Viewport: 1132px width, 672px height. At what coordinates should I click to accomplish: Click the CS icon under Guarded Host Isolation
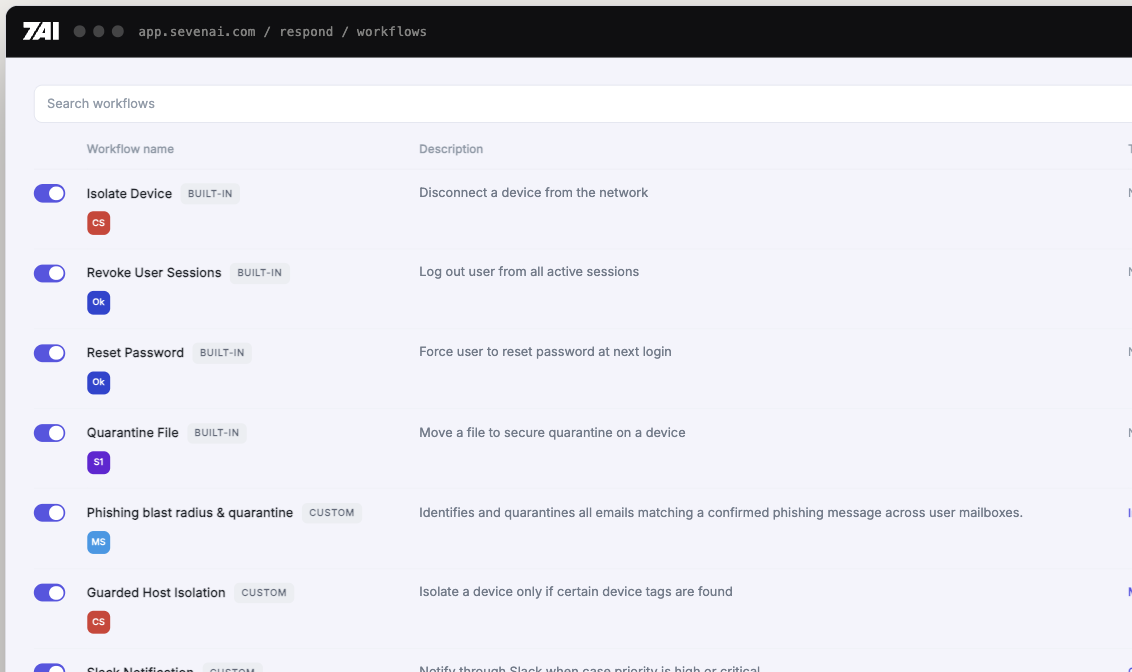tap(99, 621)
